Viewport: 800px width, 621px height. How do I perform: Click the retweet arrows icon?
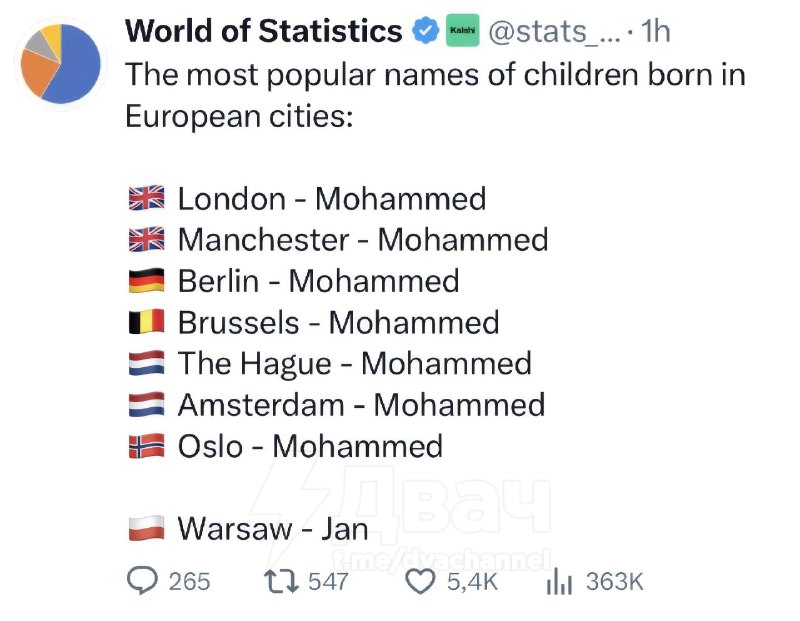coord(280,581)
